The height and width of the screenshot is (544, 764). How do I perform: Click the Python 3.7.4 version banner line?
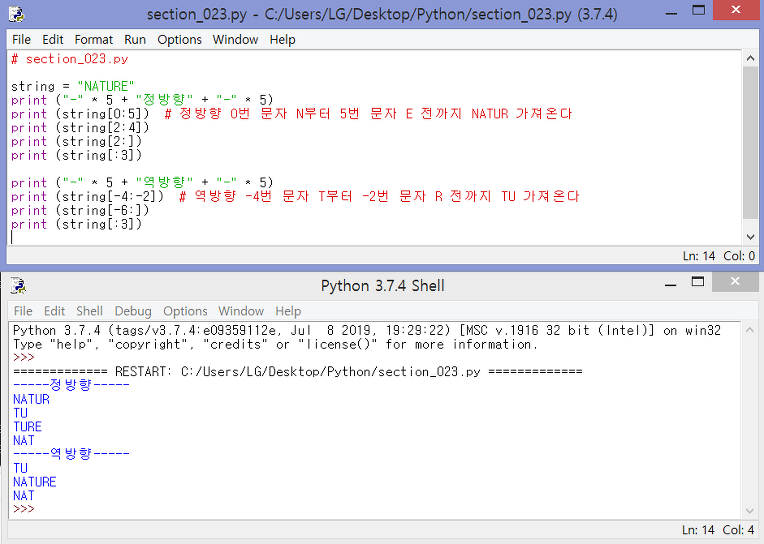click(367, 330)
